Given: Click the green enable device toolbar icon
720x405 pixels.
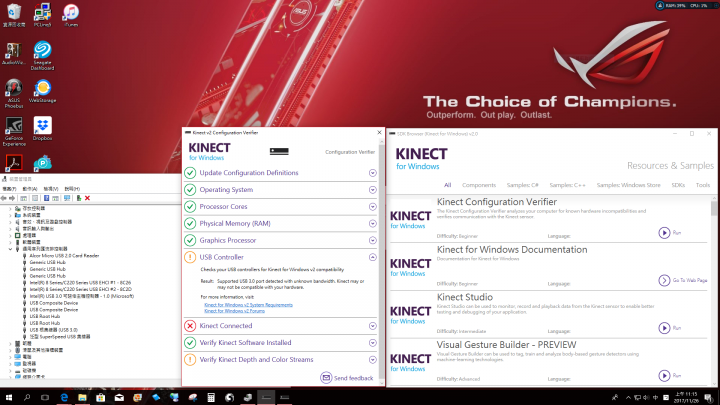Looking at the screenshot, I should [x=79, y=198].
